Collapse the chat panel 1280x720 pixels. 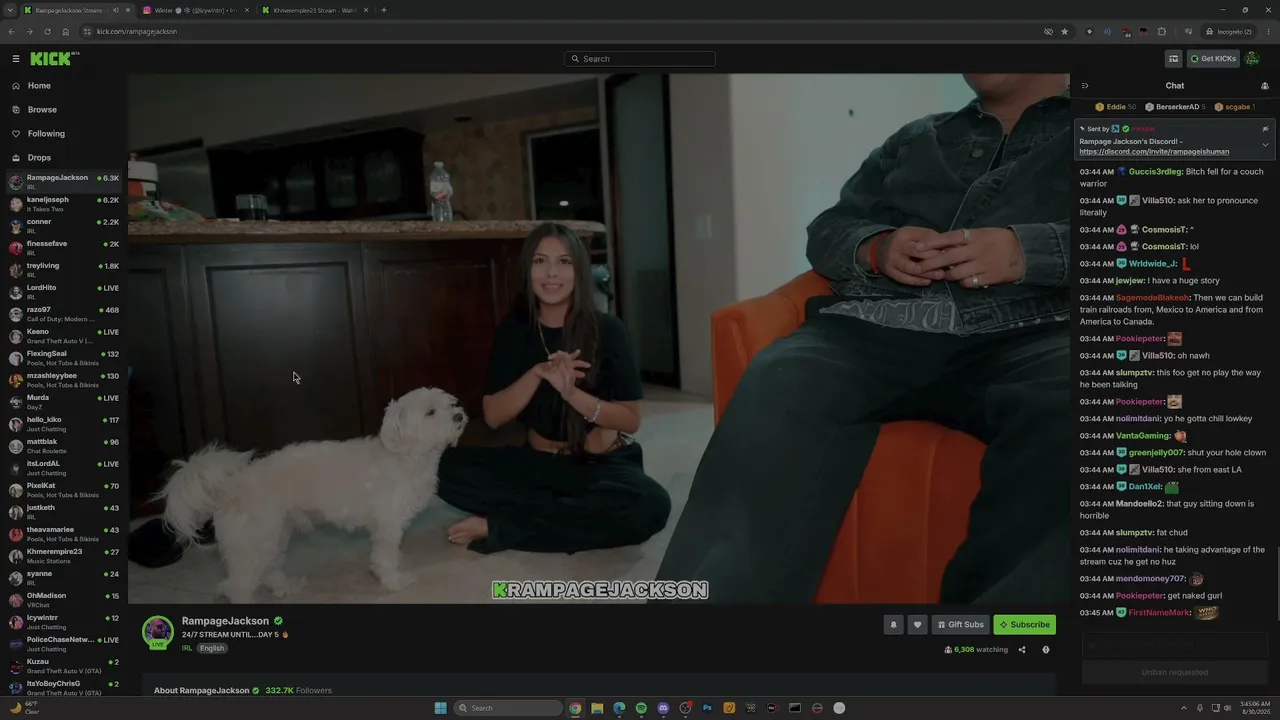pos(1085,86)
